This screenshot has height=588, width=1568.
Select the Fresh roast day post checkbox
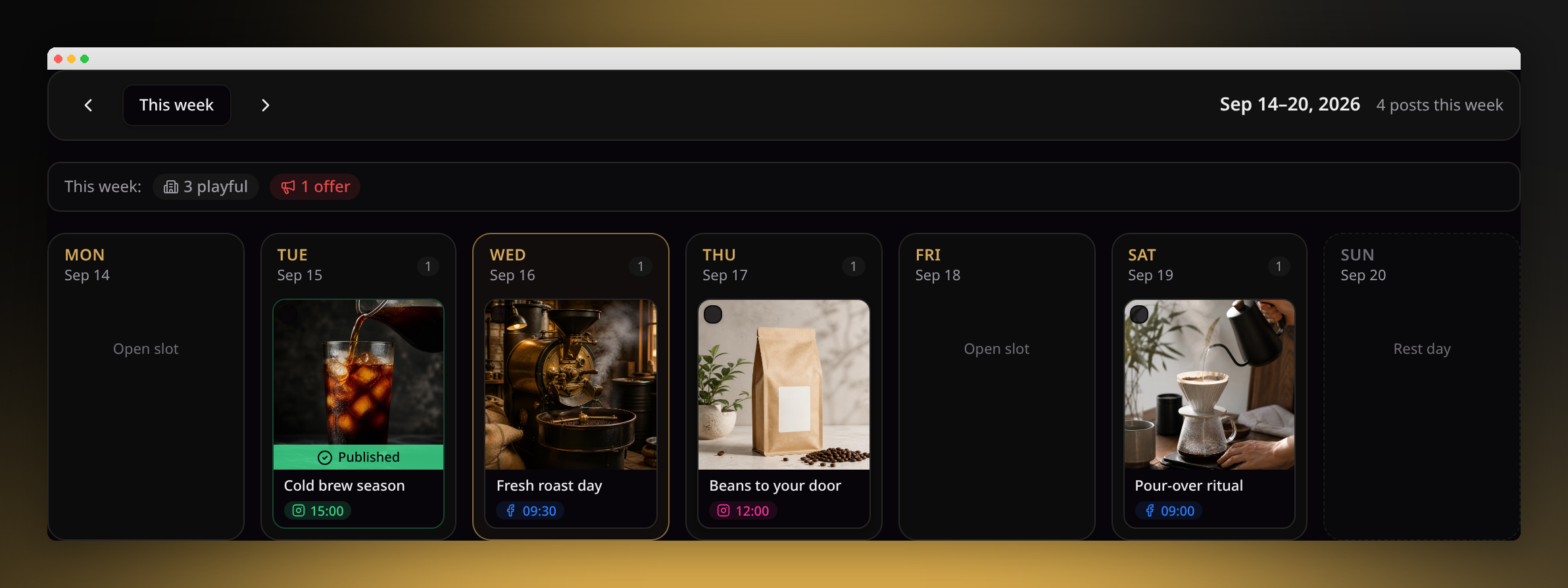500,314
